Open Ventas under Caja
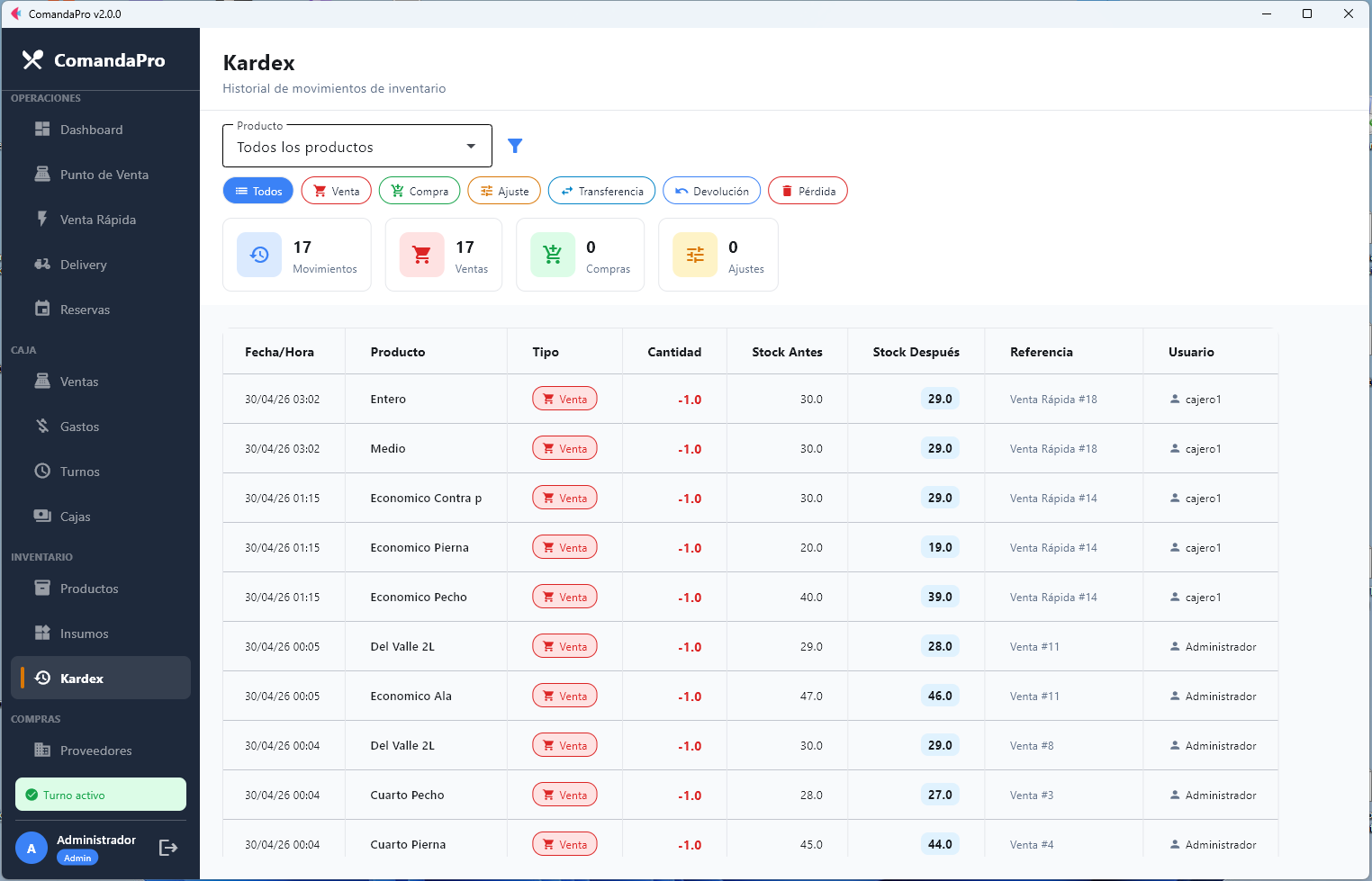This screenshot has width=1372, height=881. click(x=100, y=382)
